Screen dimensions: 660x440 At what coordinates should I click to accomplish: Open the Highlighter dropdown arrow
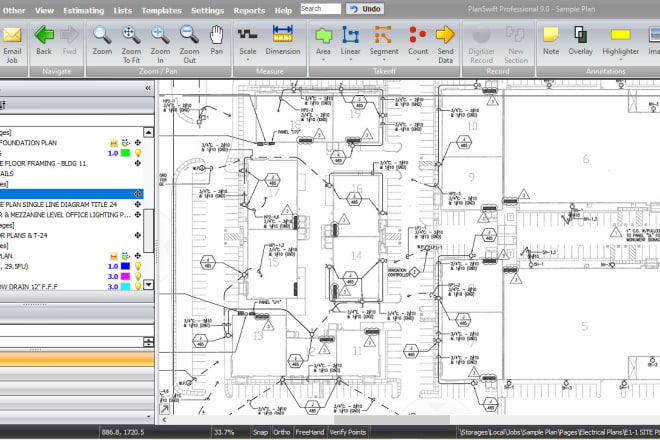click(620, 60)
